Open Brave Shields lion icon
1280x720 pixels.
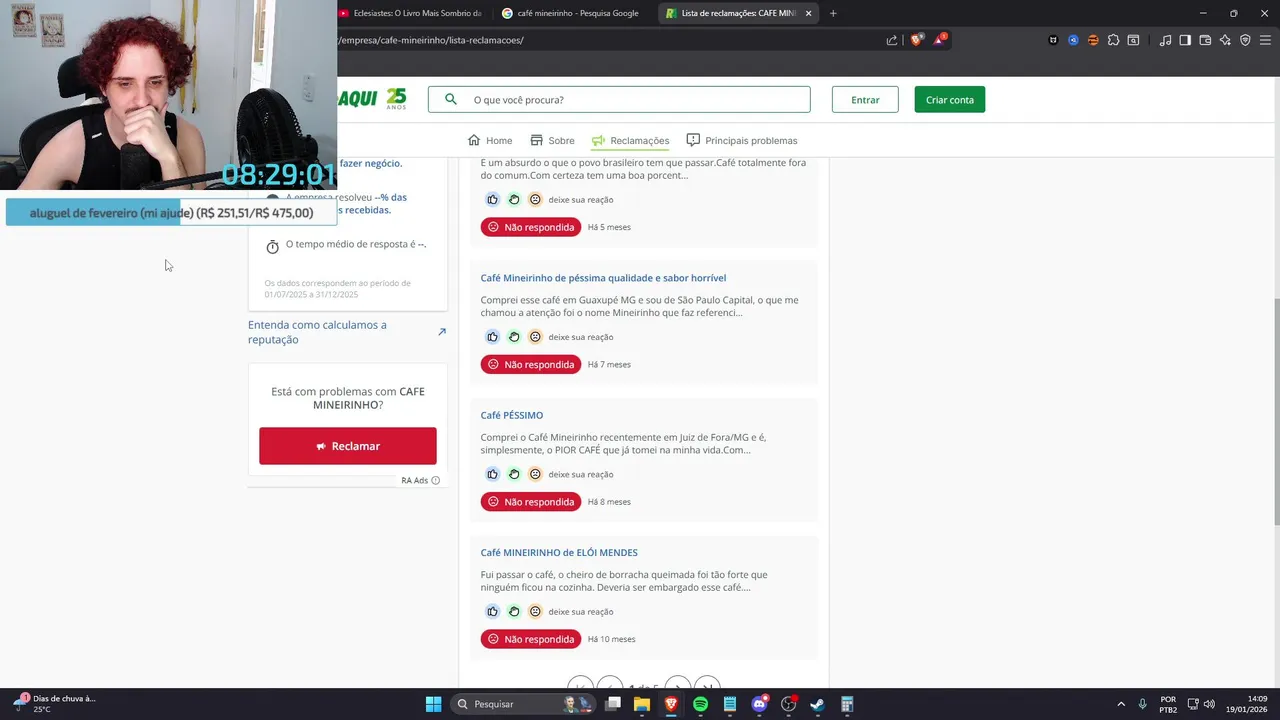915,40
